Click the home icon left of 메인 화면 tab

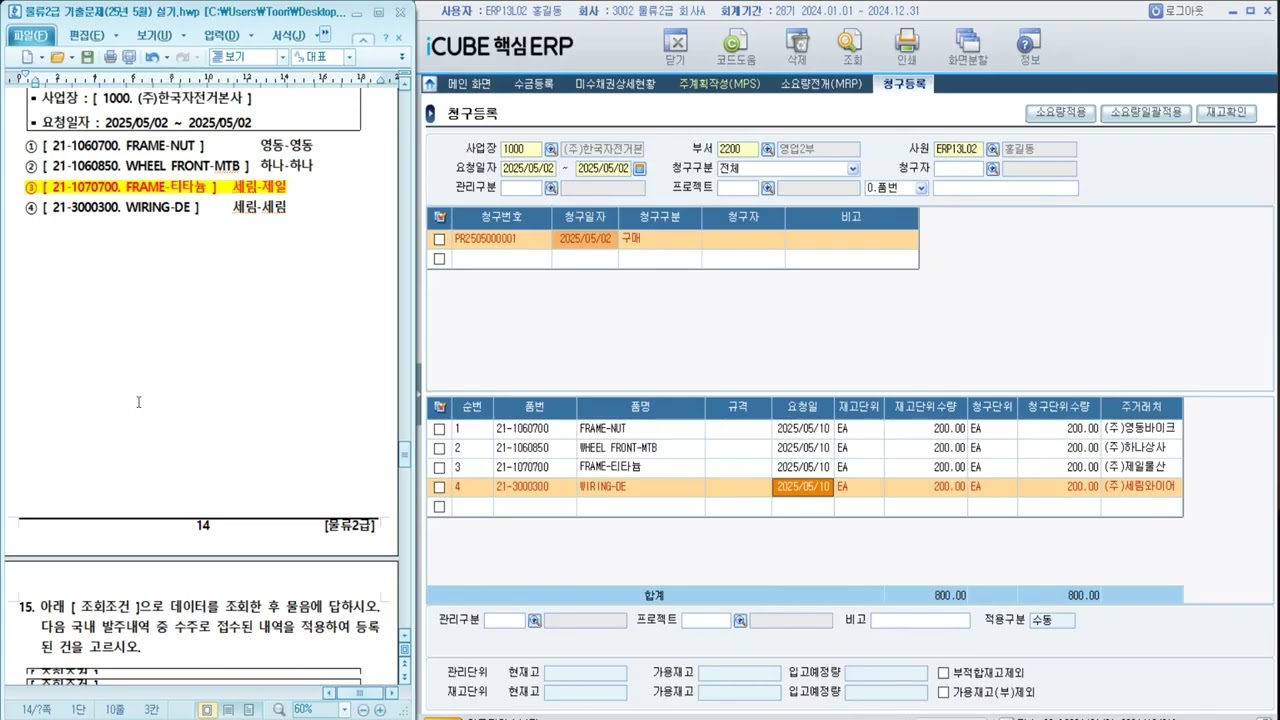430,84
